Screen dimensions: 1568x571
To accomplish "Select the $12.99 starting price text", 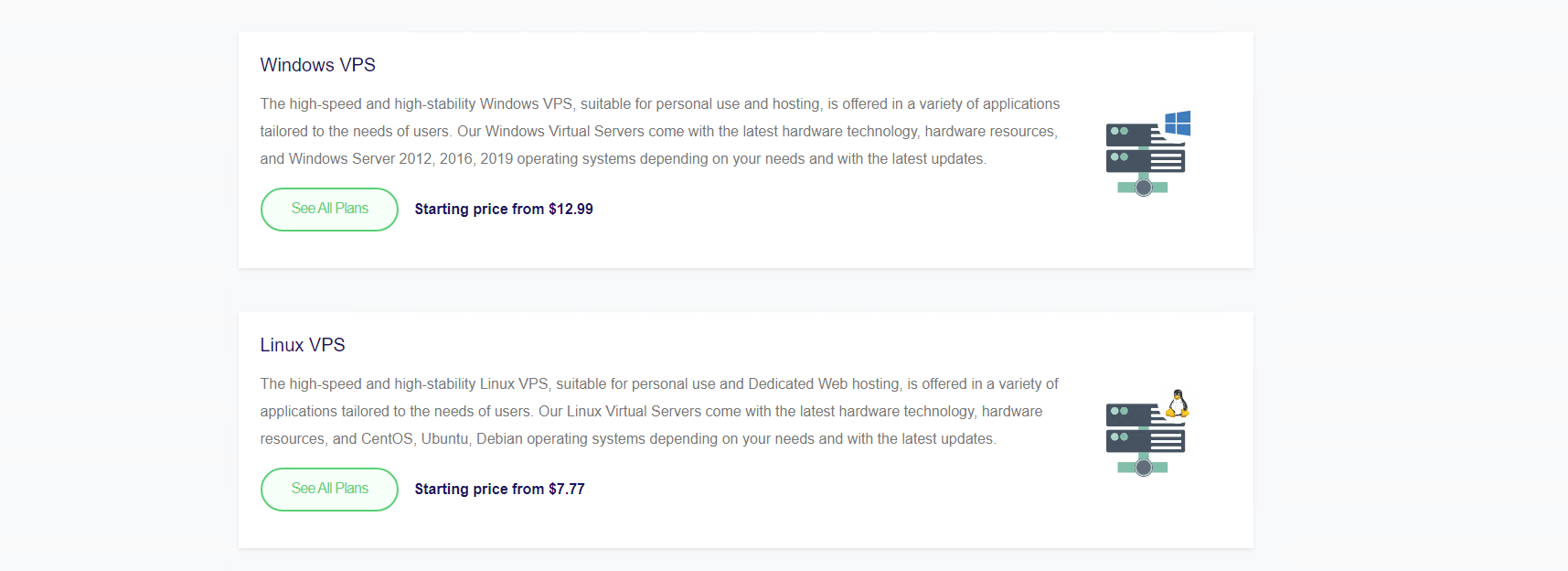I will point(503,209).
